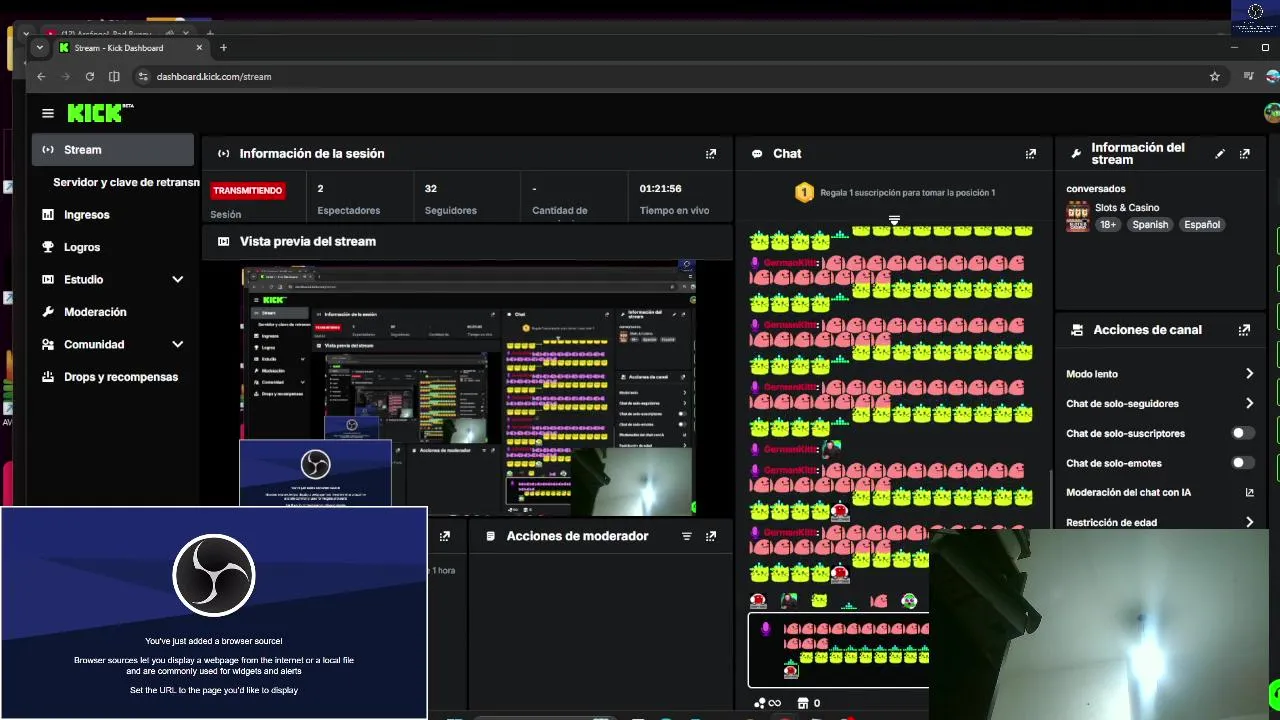Click the Español tag
1280x720 pixels.
[x=1202, y=225]
